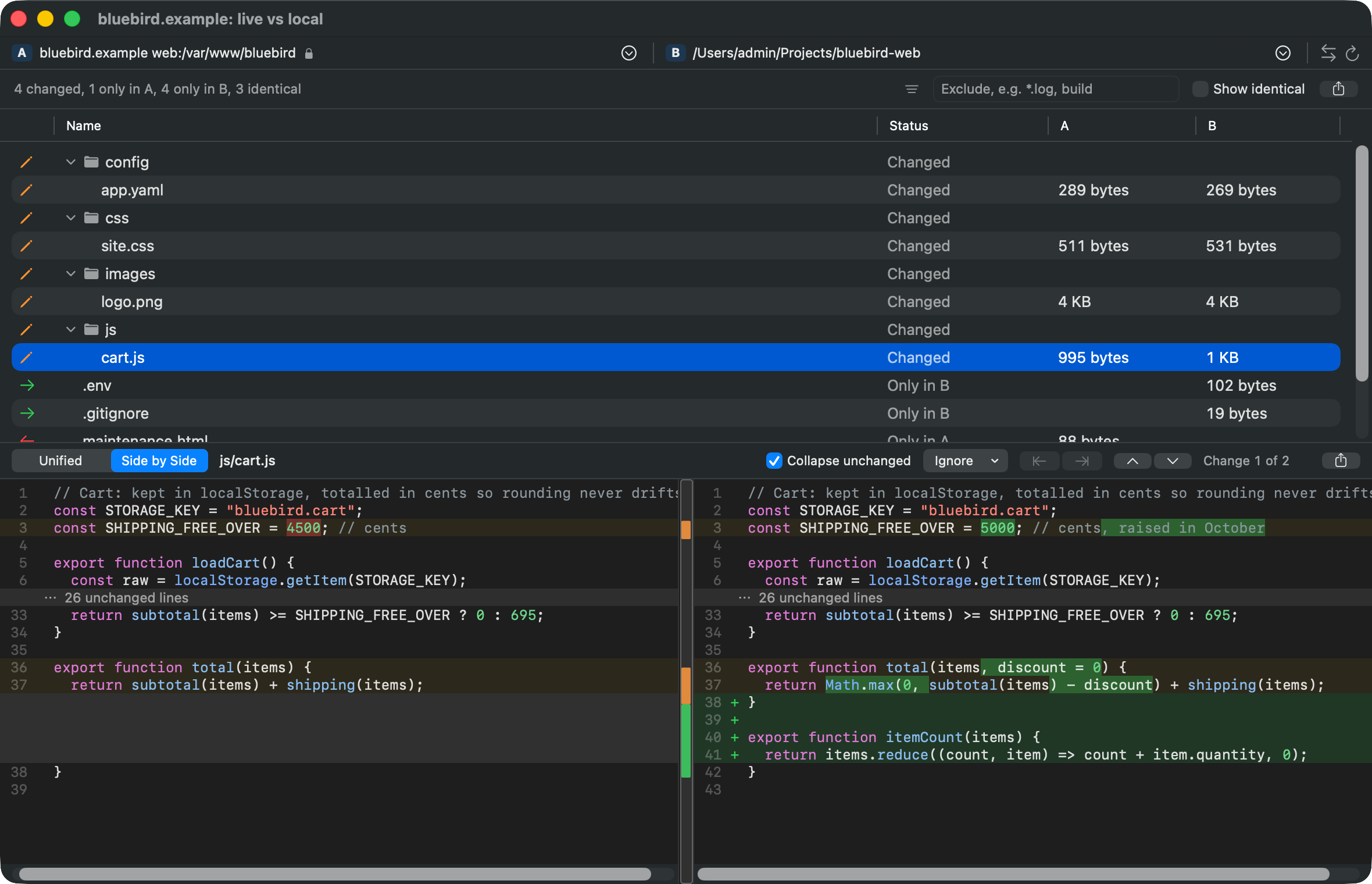Expand the 26 unchanged lines in right pane
Screen dimensions: 1372x884
(1033, 597)
